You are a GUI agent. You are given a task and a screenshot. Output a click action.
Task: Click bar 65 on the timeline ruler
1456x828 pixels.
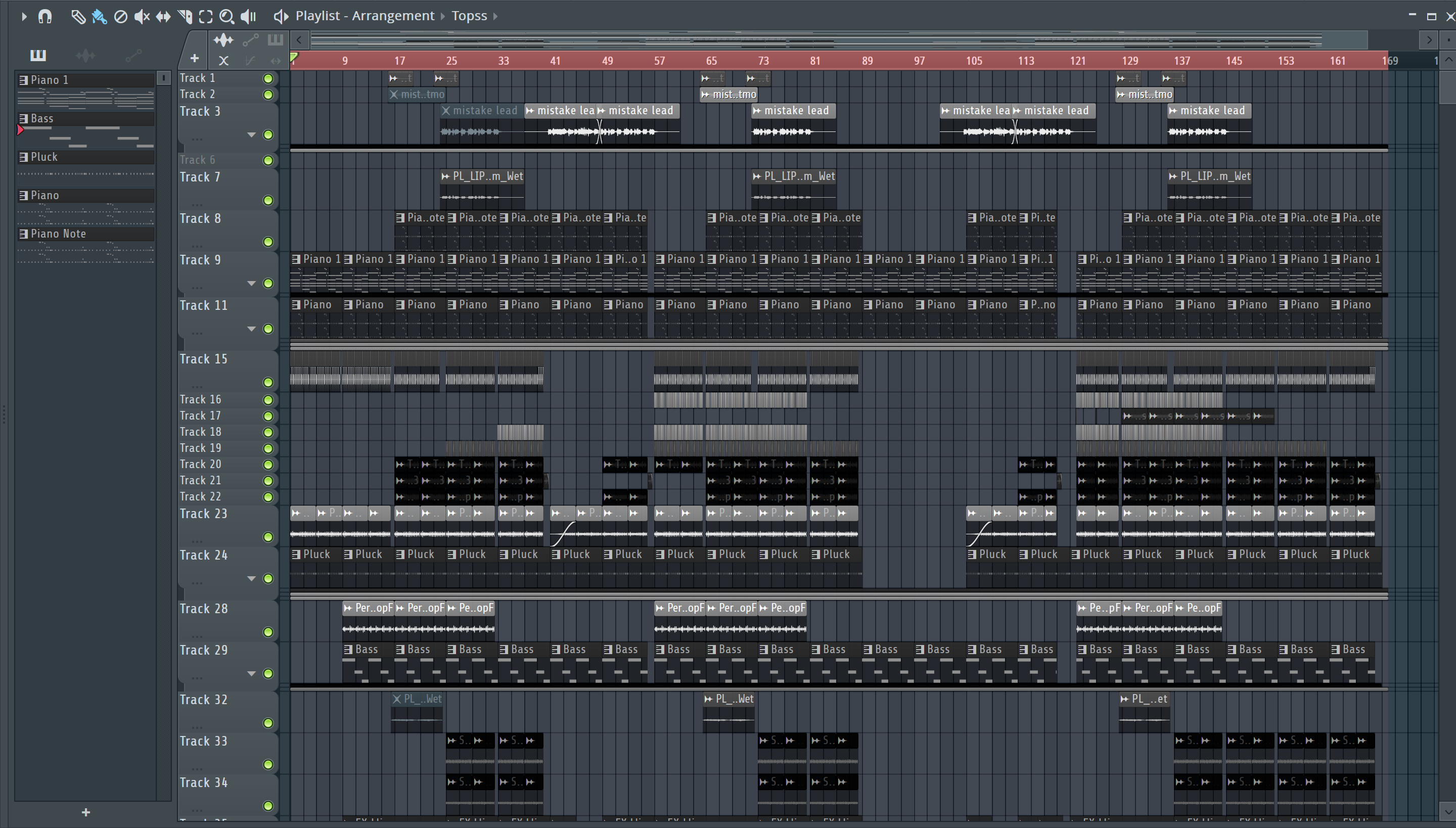point(711,60)
